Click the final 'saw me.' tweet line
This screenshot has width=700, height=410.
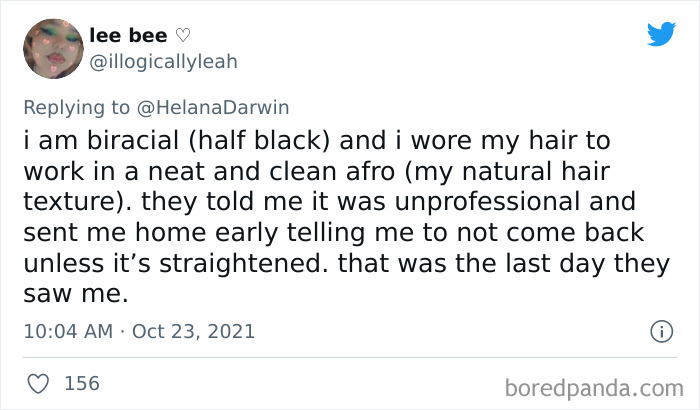click(x=76, y=294)
